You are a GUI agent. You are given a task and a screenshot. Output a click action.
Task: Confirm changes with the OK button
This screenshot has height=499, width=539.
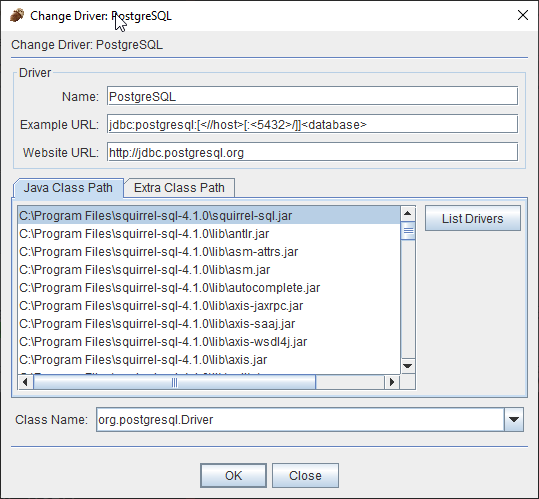pos(233,475)
